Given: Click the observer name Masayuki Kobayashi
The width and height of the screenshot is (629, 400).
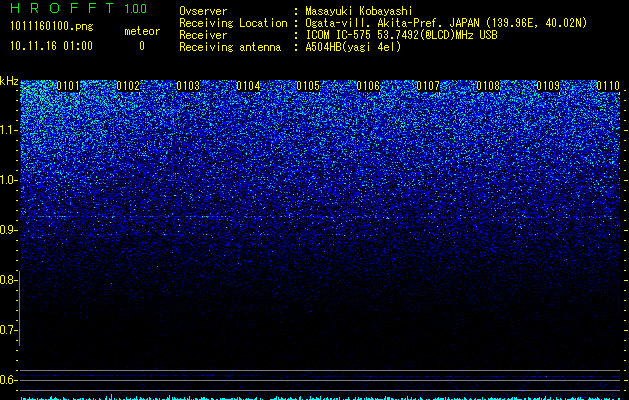Looking at the screenshot, I should click(x=359, y=11).
